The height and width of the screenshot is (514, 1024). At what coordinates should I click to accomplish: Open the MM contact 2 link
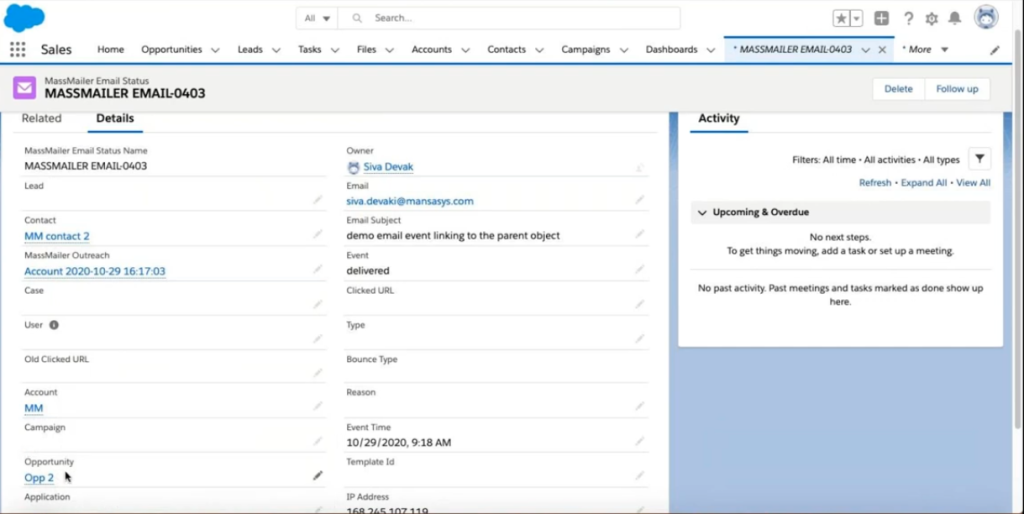coord(57,236)
